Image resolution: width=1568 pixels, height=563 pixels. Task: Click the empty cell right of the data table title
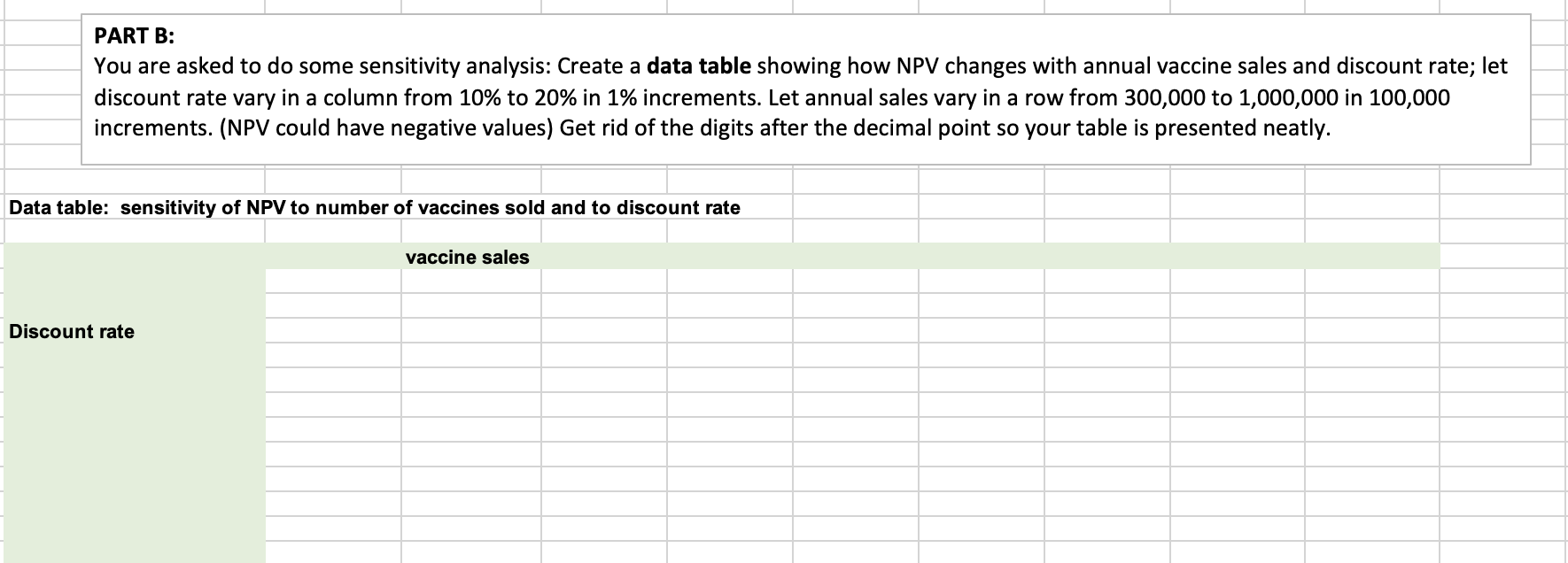855,207
